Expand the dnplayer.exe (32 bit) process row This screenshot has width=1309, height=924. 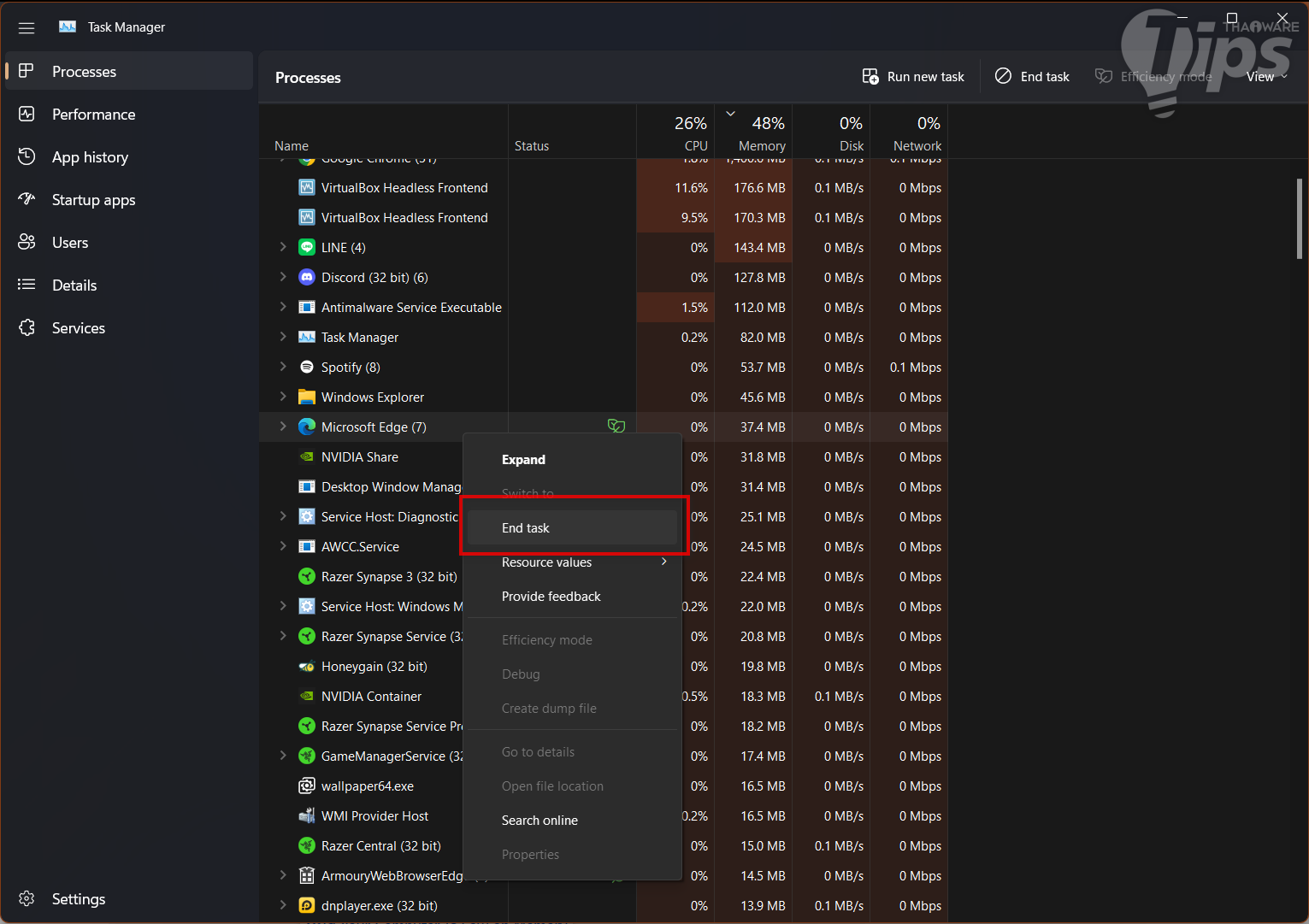283,905
